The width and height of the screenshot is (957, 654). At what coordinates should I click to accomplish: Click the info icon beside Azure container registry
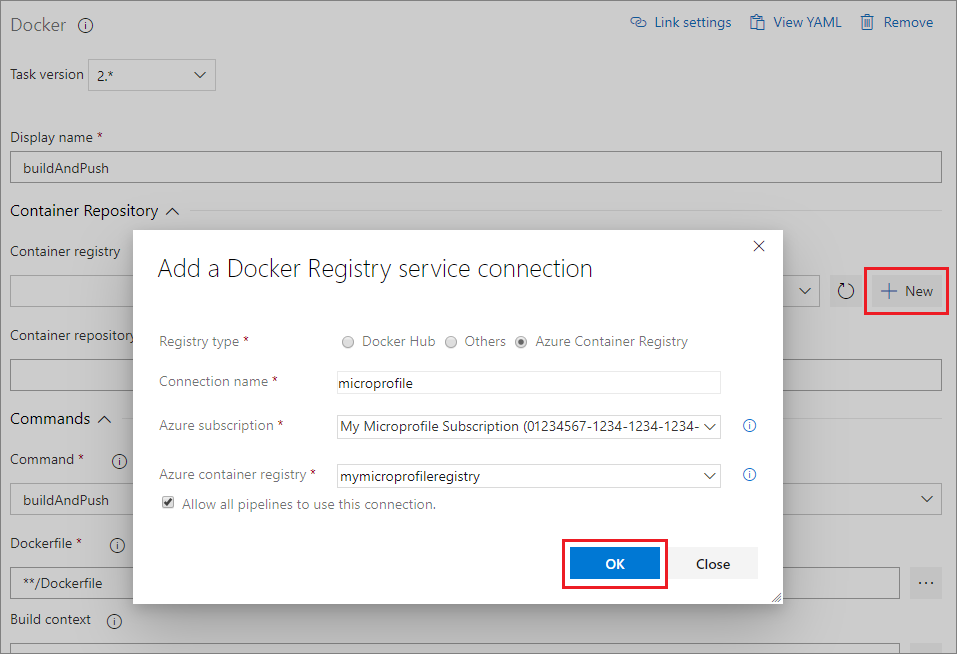pos(749,474)
